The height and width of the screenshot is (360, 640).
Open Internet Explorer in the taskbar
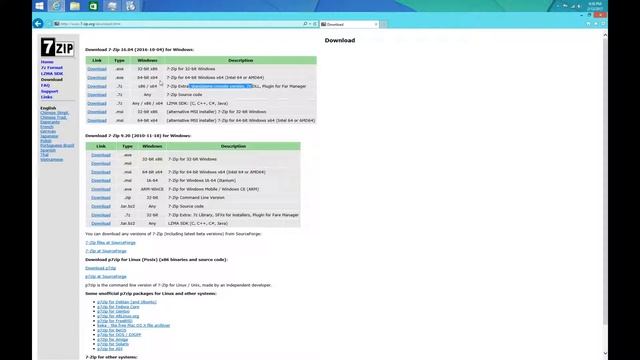pos(57,6)
